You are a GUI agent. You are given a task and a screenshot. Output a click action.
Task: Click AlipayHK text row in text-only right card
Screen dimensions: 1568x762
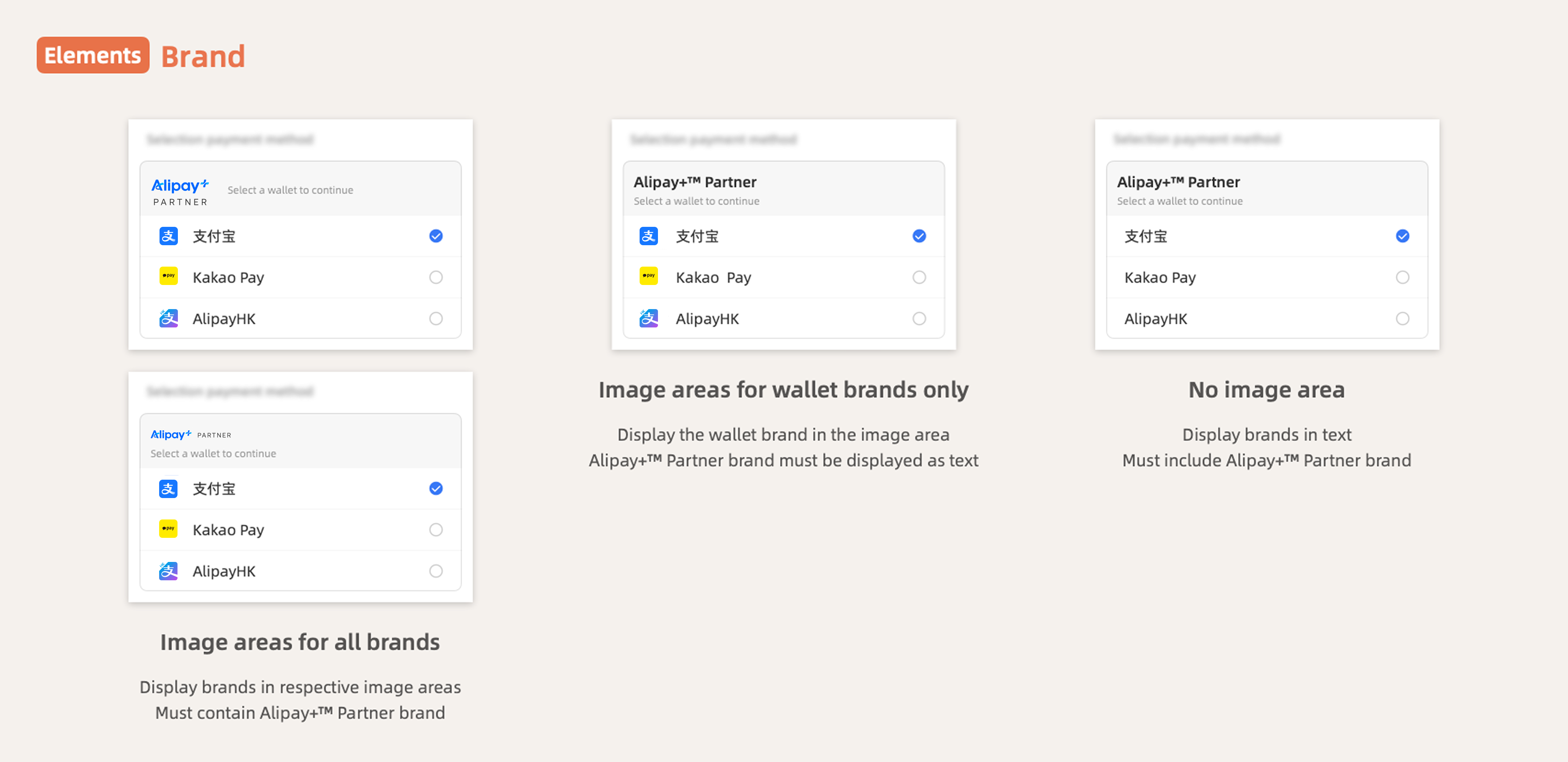point(1156,319)
